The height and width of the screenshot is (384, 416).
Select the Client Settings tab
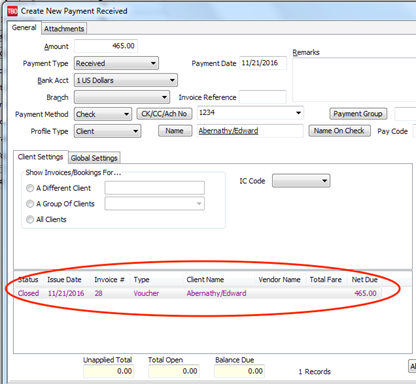coord(41,157)
